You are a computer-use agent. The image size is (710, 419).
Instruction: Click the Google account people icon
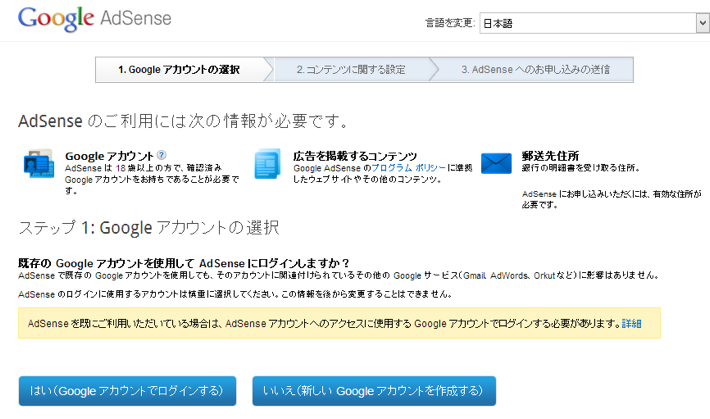point(38,164)
